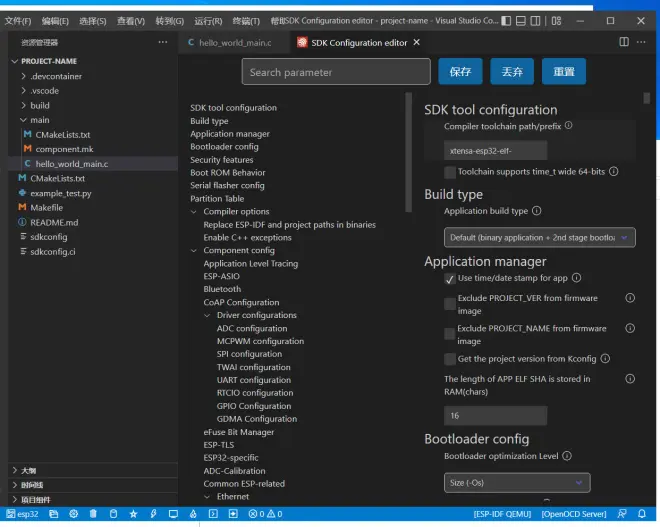
Task: Show info for Compiler toolchain path/prefix
Action: [568, 125]
